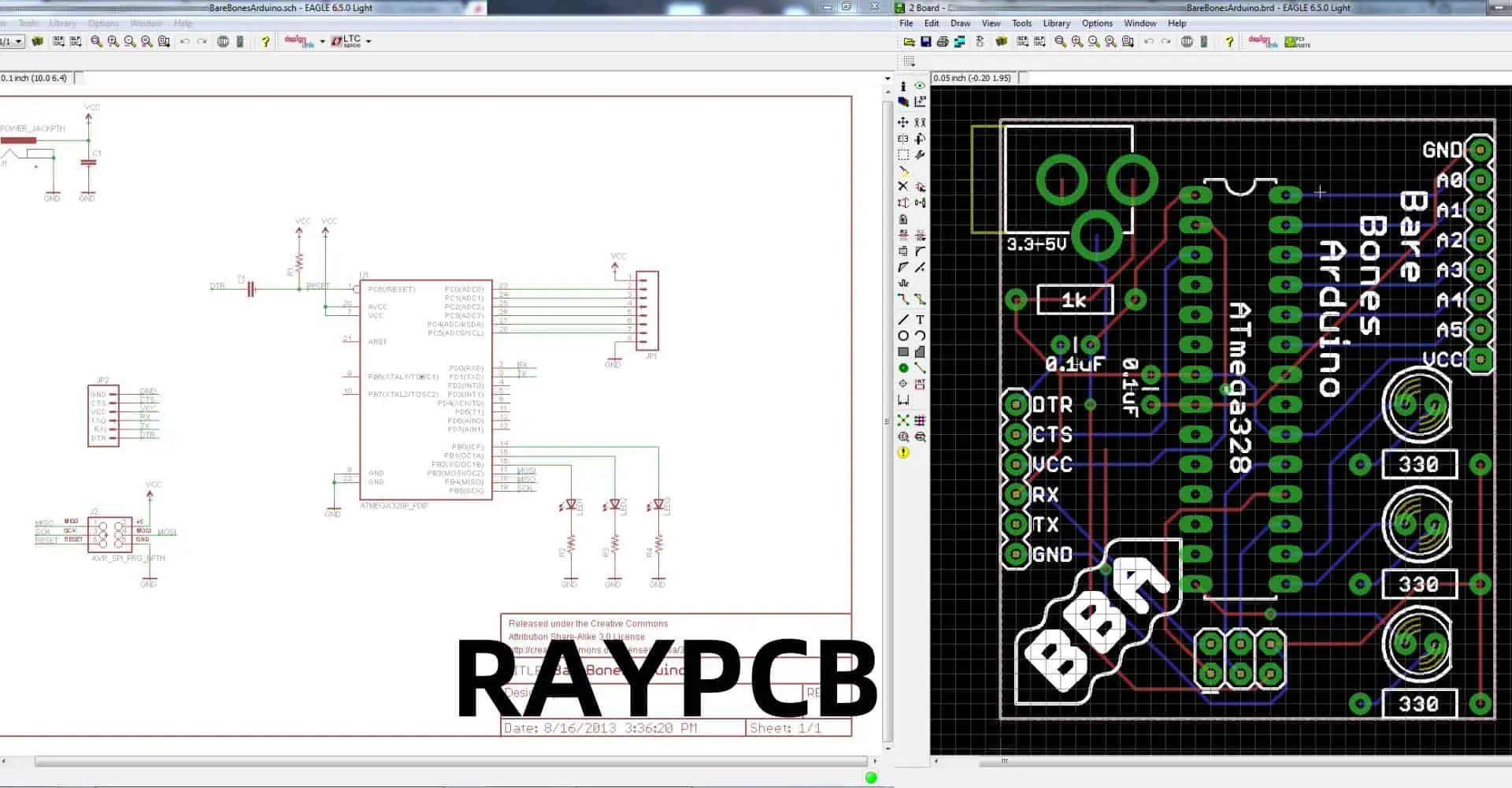Click the schematic horizontal scrollbar
1512x788 pixels.
tap(450, 762)
